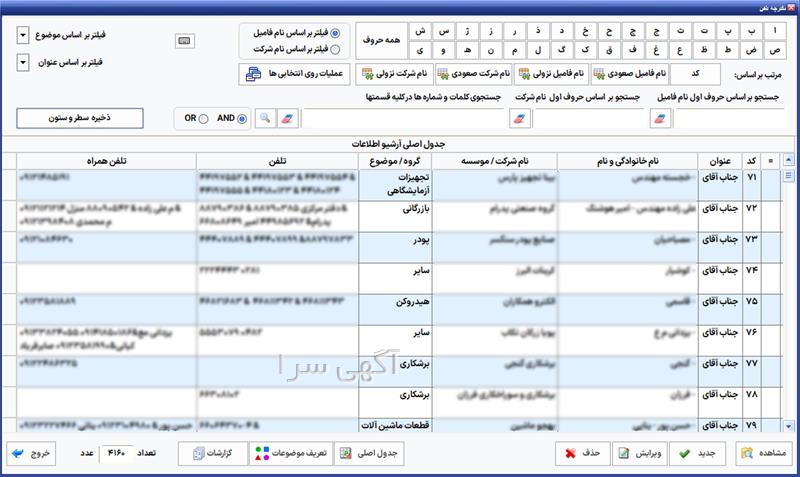Image resolution: width=800 pixels, height=477 pixels.
Task: Open فیلتر بر اساس عنوان dropdown
Action: point(22,63)
